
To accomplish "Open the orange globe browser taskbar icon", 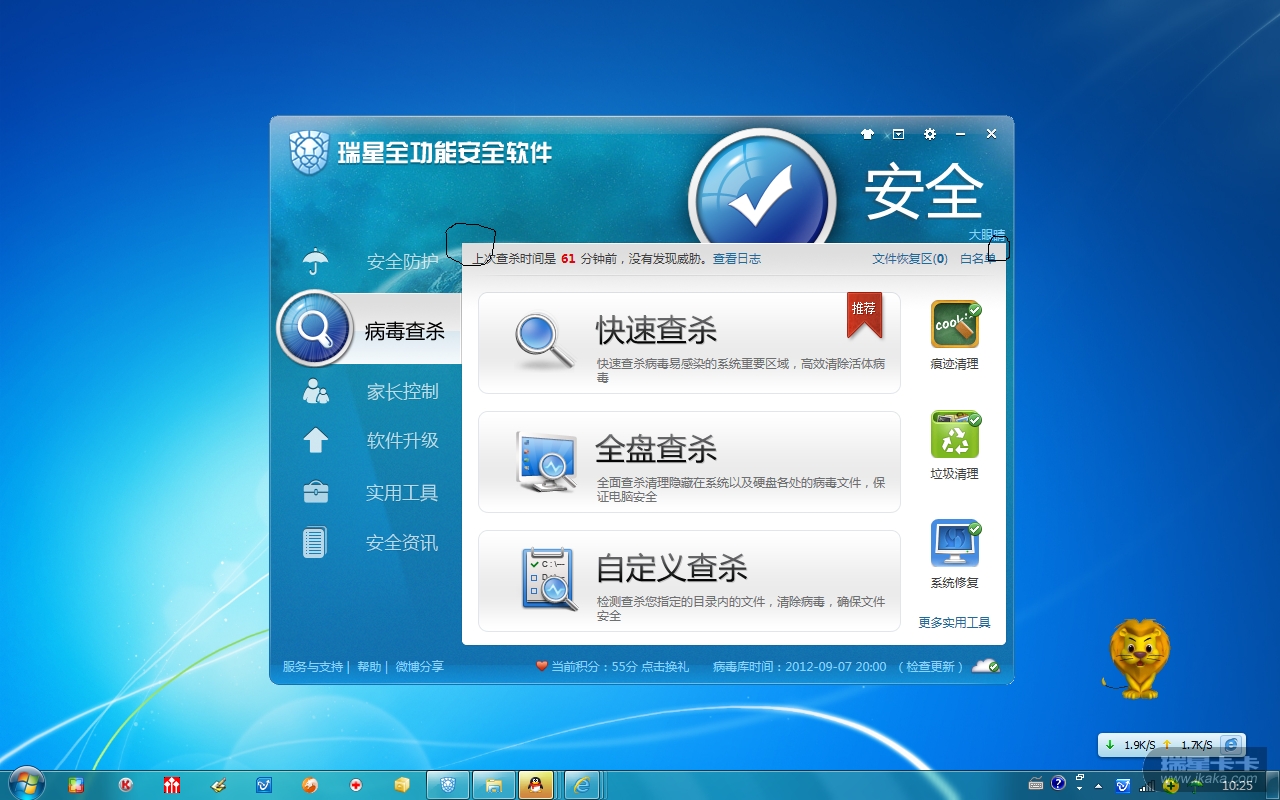I will (310, 785).
